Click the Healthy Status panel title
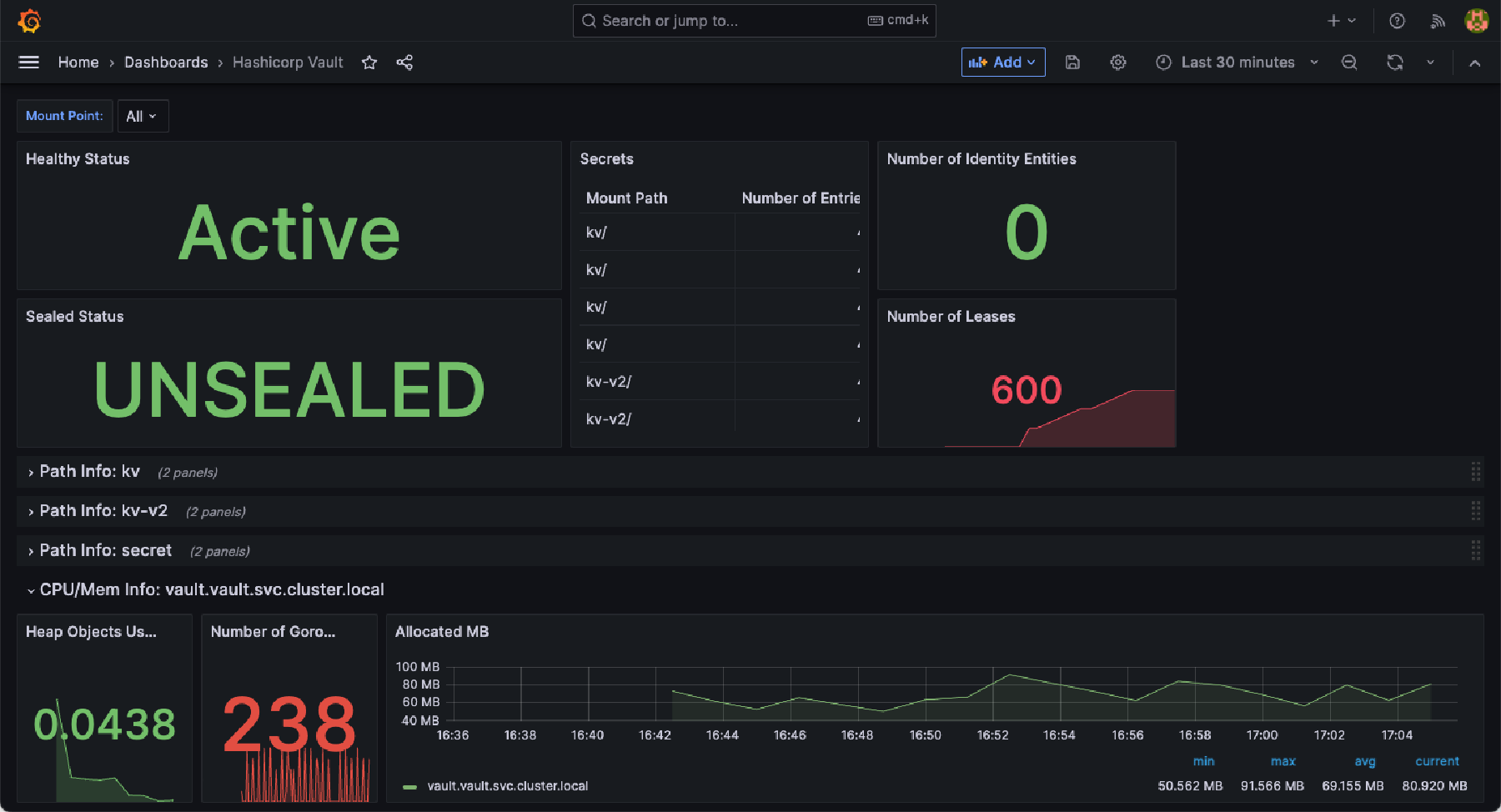The image size is (1501, 812). click(x=78, y=159)
